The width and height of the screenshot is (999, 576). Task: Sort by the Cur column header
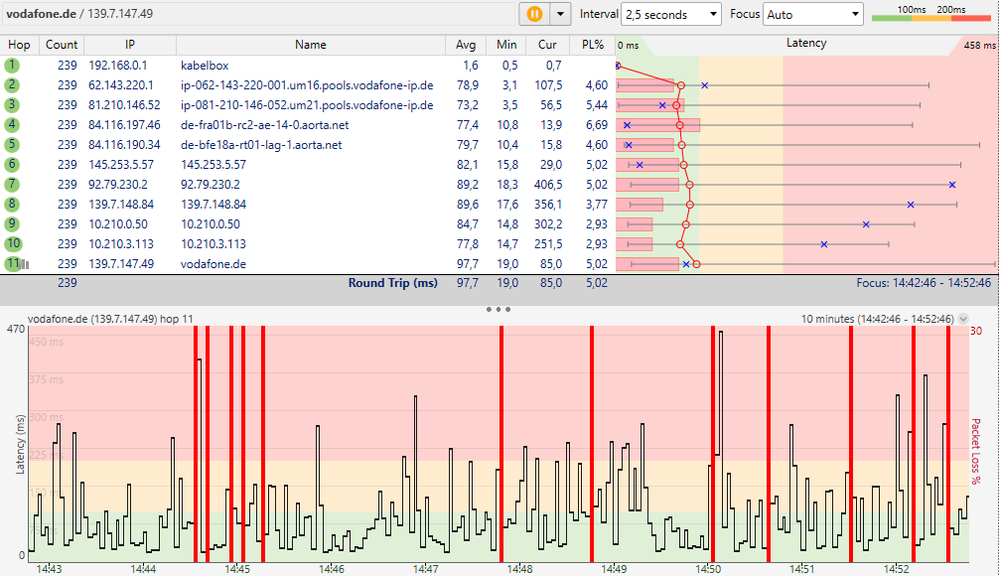[x=547, y=45]
